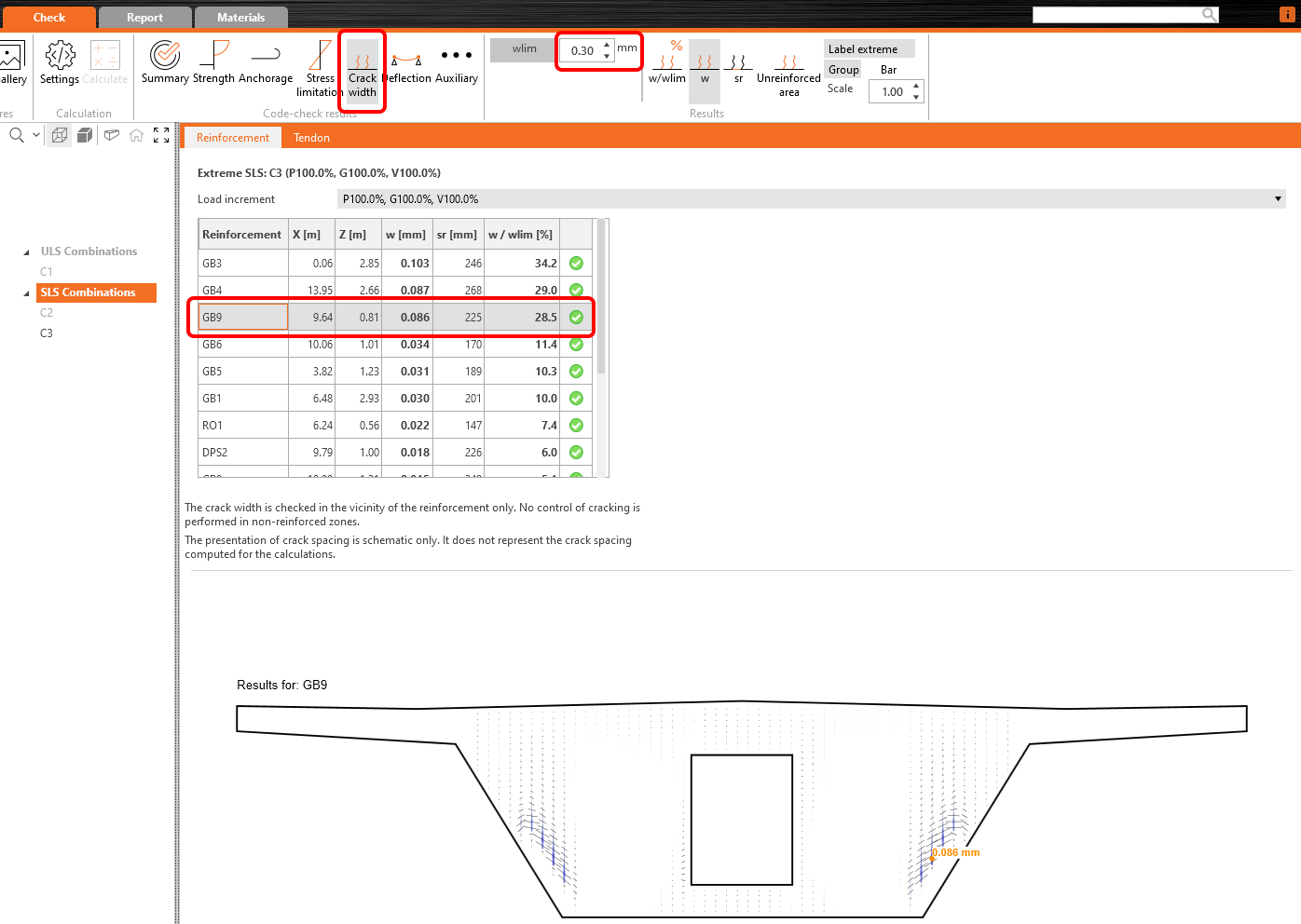Select the Bar label mode
The height and width of the screenshot is (924, 1301).
889,70
